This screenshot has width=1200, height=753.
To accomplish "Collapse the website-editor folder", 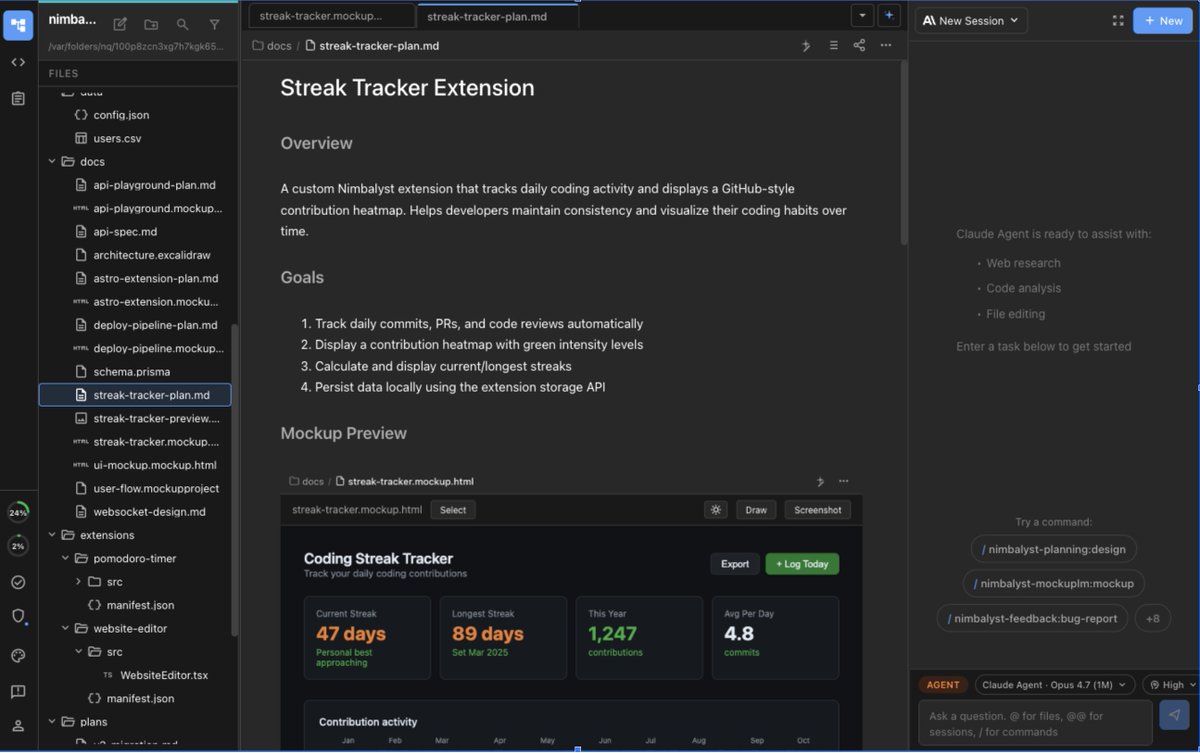I will point(65,628).
